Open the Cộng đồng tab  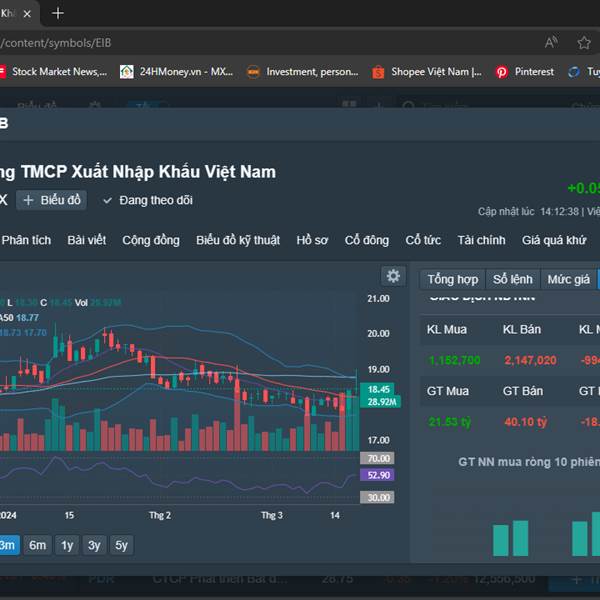tap(151, 240)
